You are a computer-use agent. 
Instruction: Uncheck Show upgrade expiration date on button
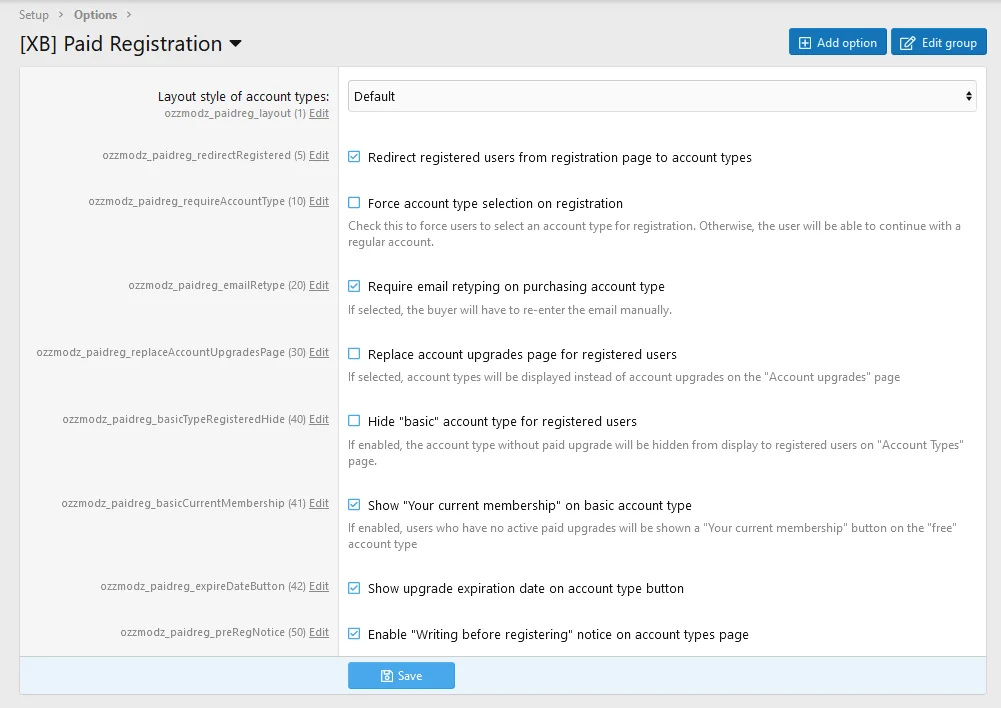354,588
